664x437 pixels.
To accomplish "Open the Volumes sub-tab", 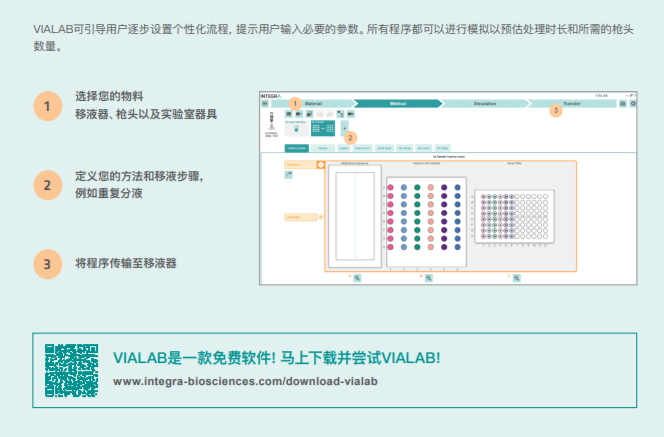I will (x=323, y=148).
